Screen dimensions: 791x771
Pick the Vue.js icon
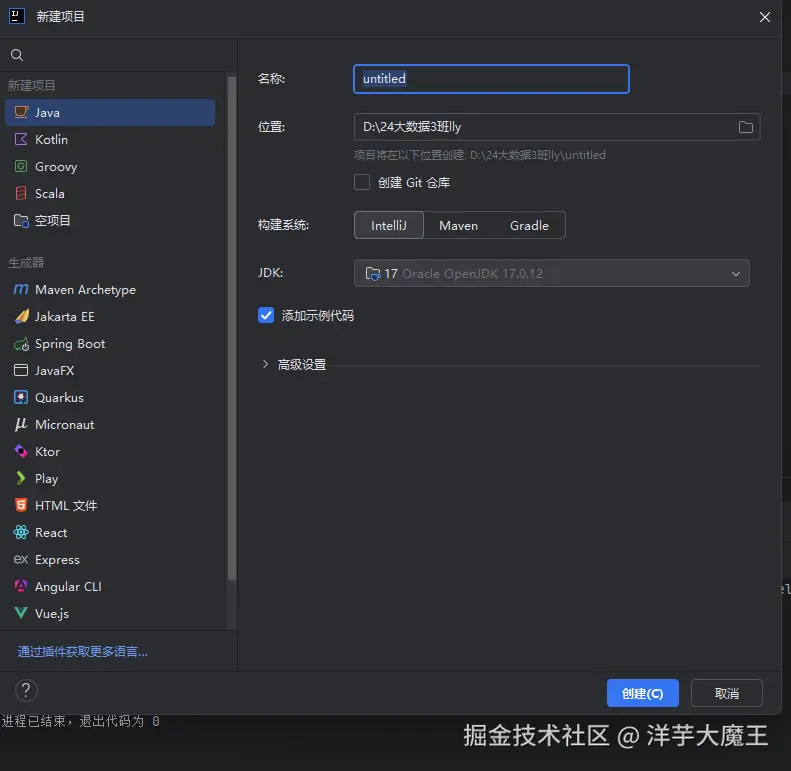[21, 613]
